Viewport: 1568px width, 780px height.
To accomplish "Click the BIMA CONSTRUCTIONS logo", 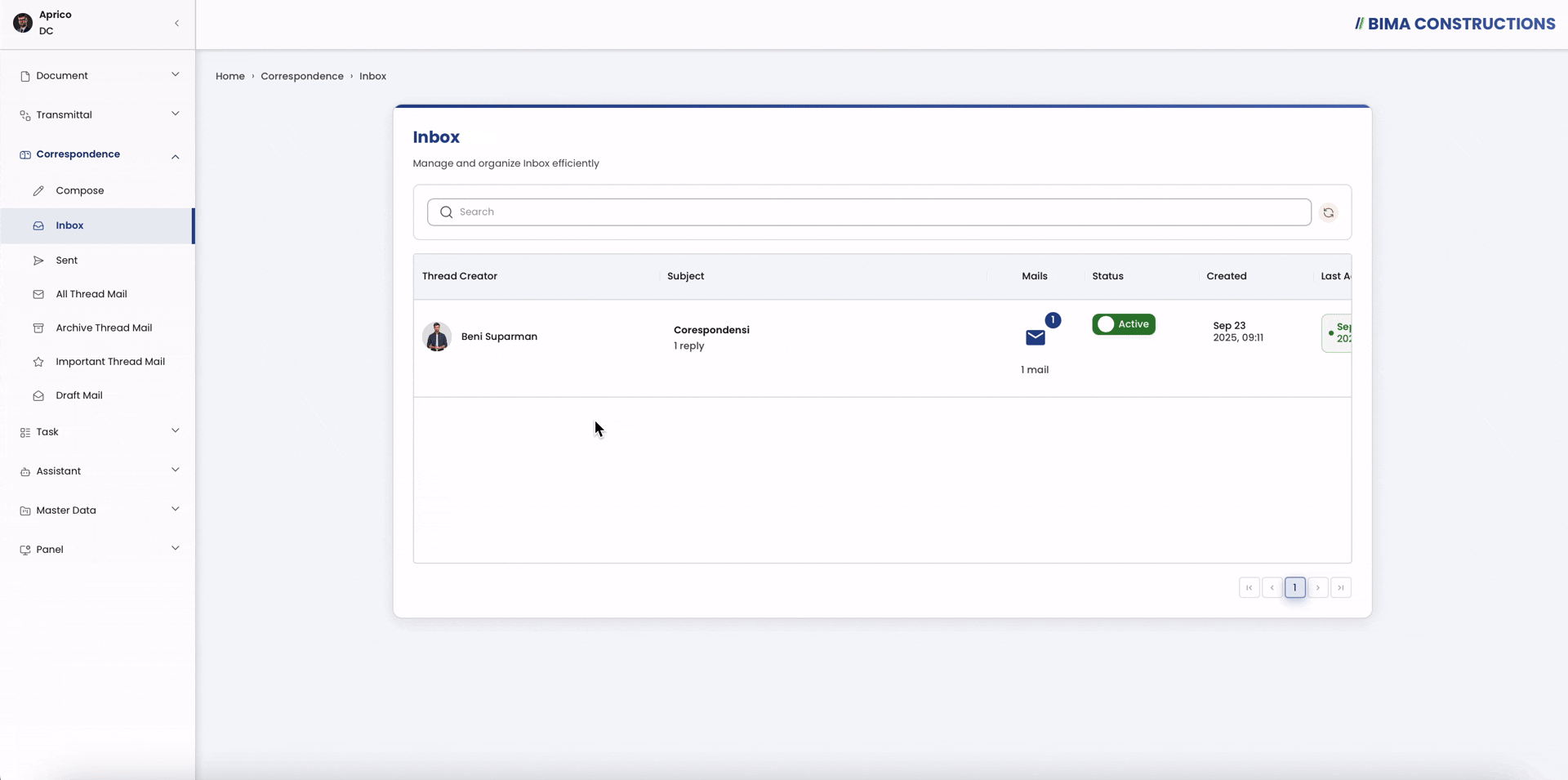I will click(1454, 24).
